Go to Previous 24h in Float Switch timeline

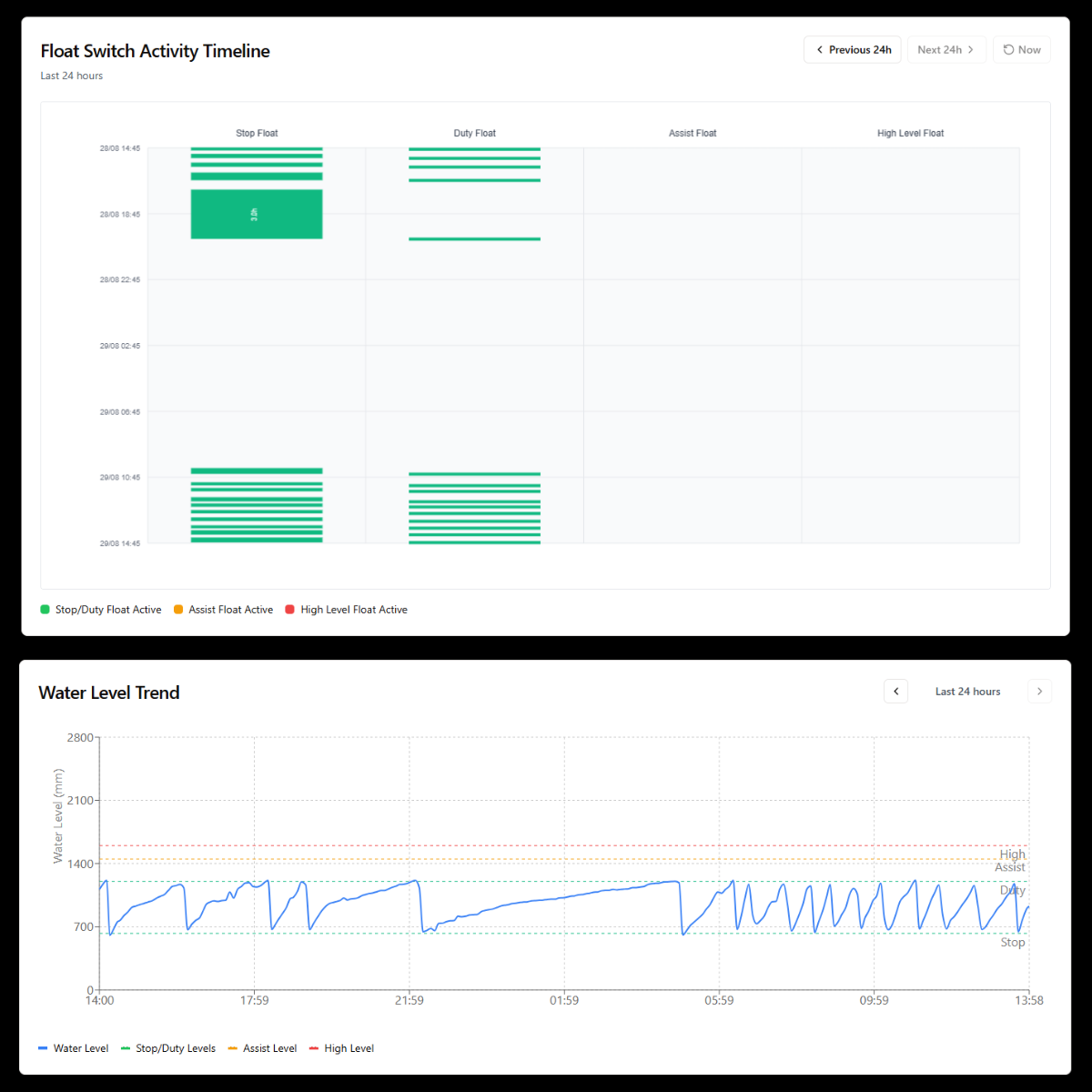tap(853, 50)
